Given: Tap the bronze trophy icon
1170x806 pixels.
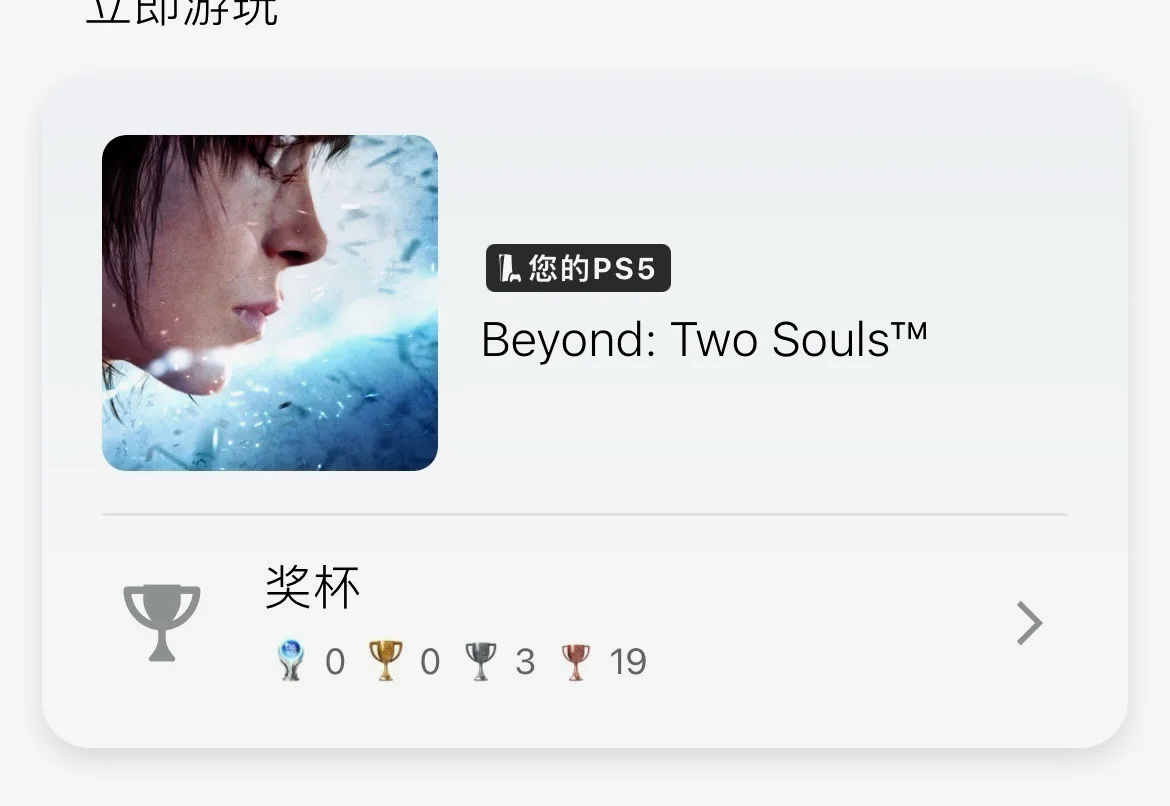Looking at the screenshot, I should click(x=575, y=661).
